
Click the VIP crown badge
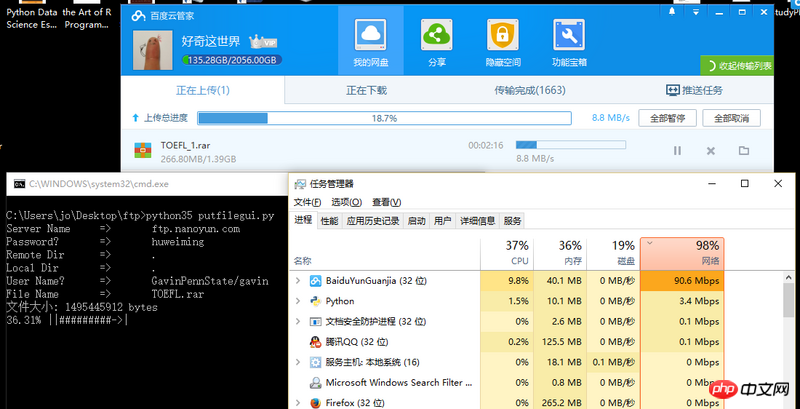click(x=263, y=41)
